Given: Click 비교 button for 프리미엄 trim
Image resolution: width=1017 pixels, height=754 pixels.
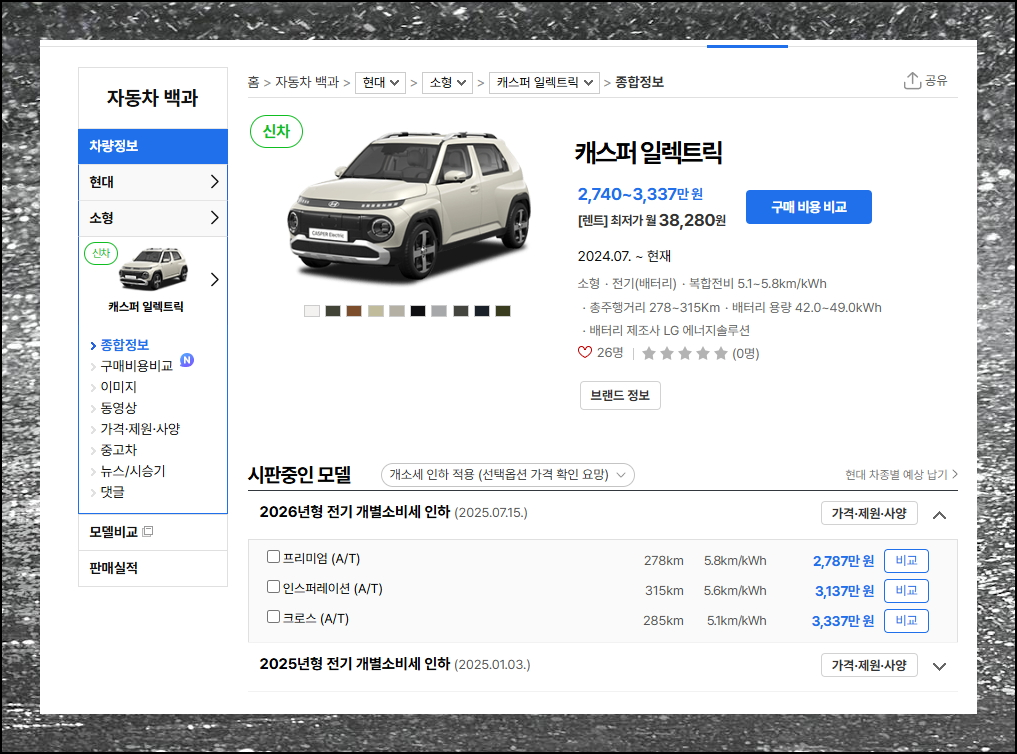Looking at the screenshot, I should 906,561.
